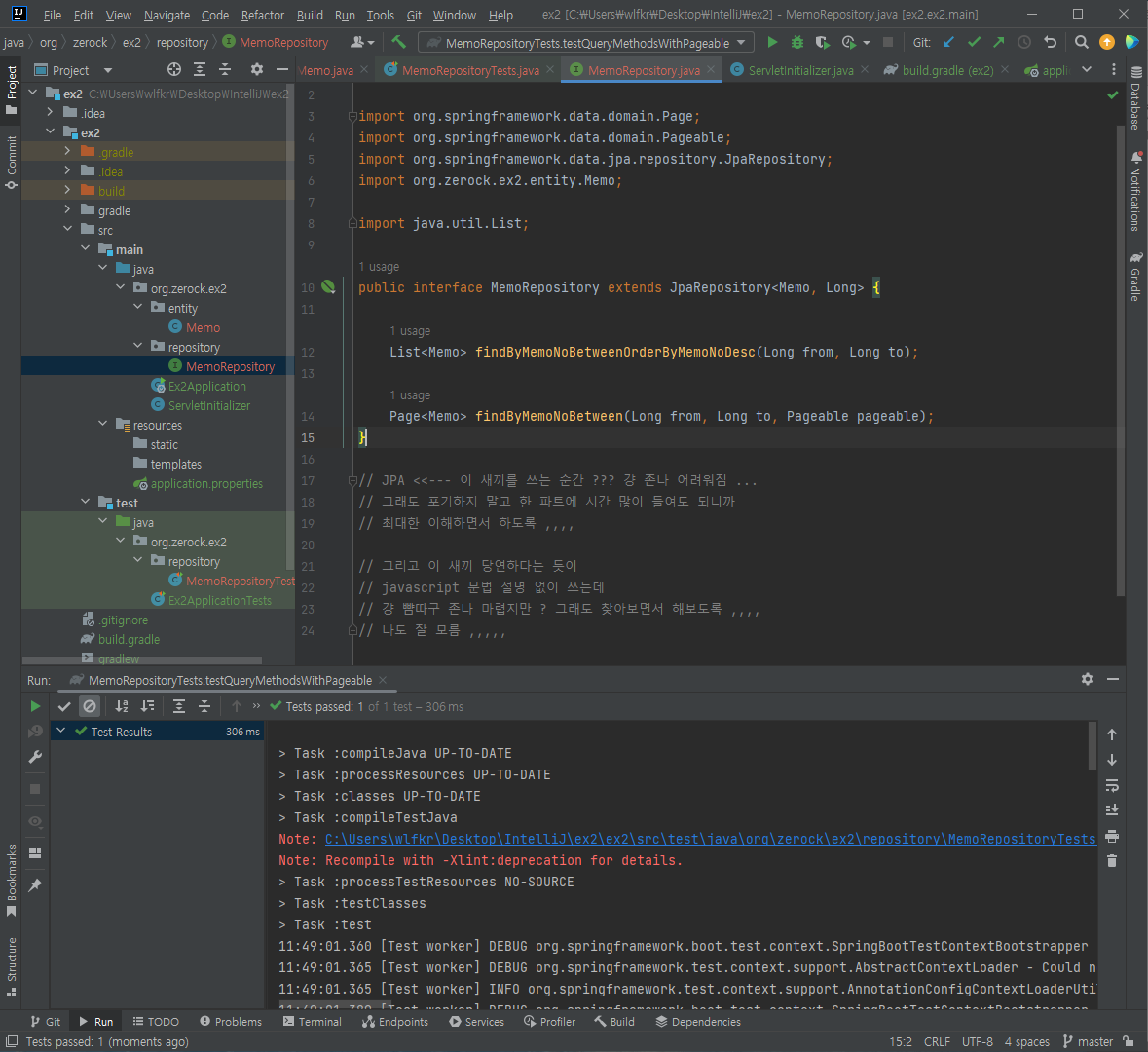
Task: Toggle show ignored tests button
Action: coord(90,706)
